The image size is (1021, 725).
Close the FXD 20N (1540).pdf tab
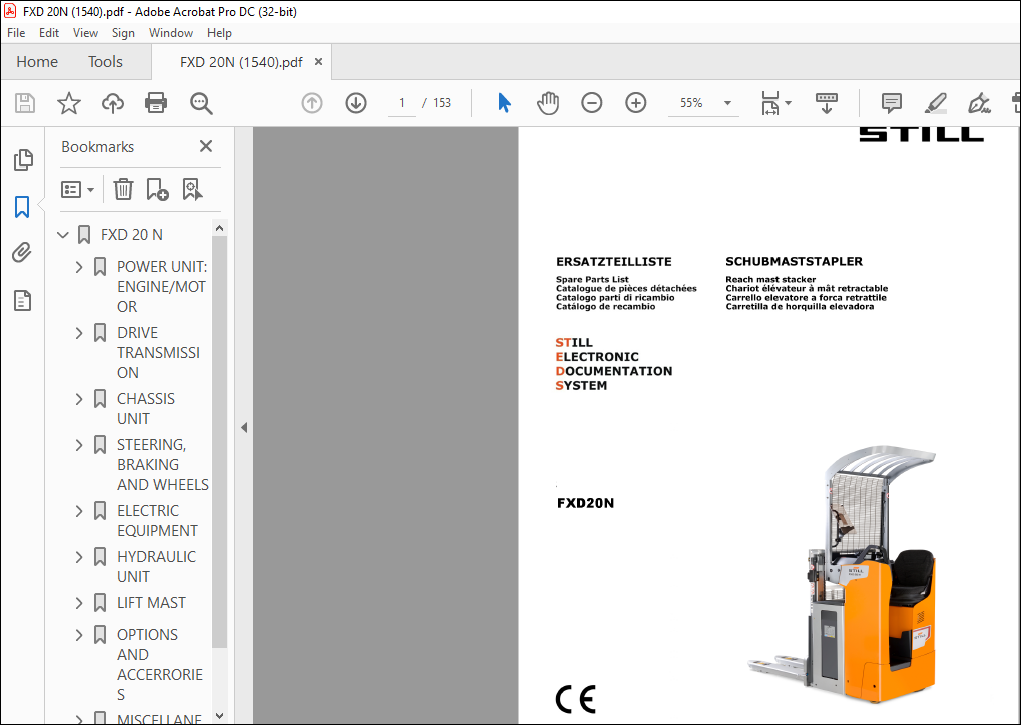coord(318,61)
